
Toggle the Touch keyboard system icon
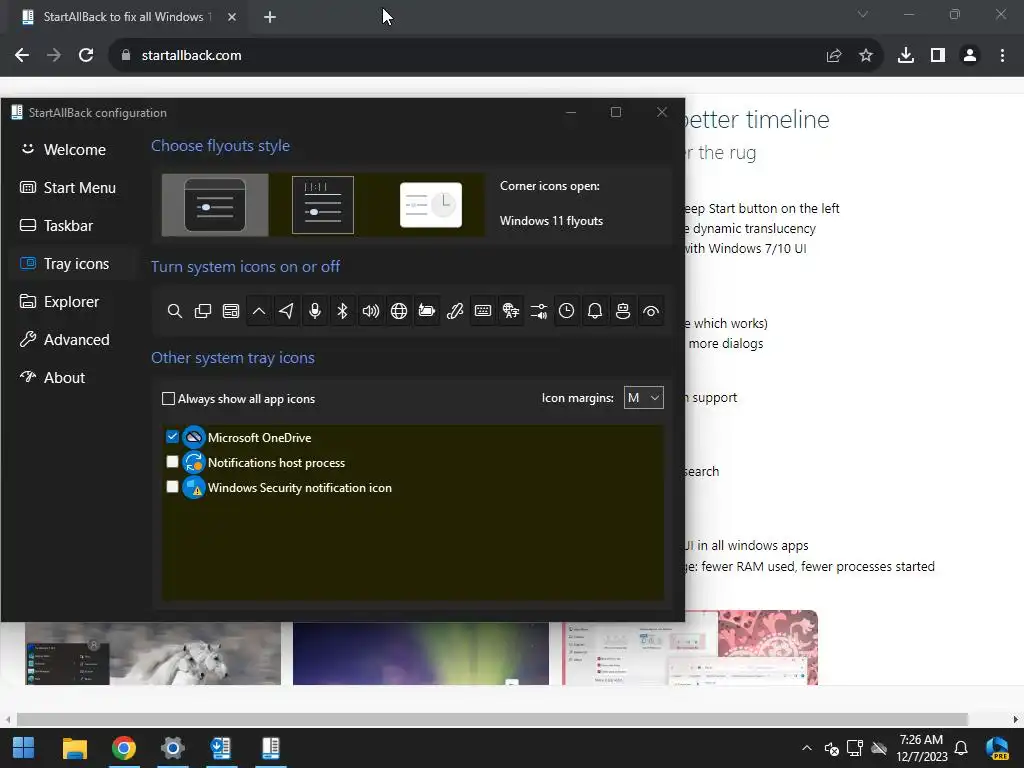pyautogui.click(x=483, y=312)
